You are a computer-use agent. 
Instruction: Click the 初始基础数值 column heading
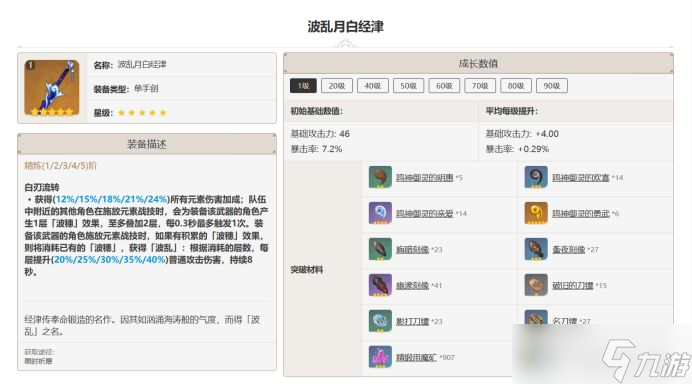coord(316,111)
